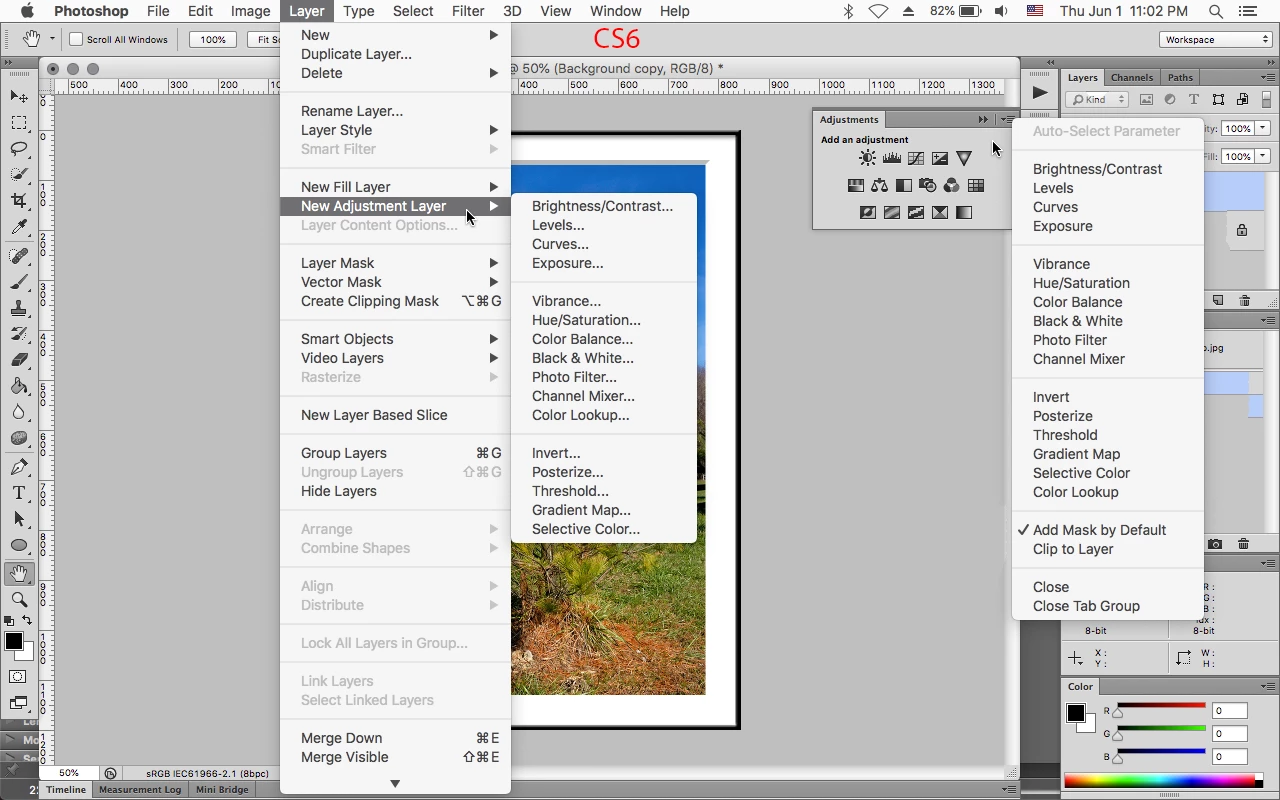Screen dimensions: 1280x800
Task: Click the Channel Mixer circles icon
Action: 951,185
